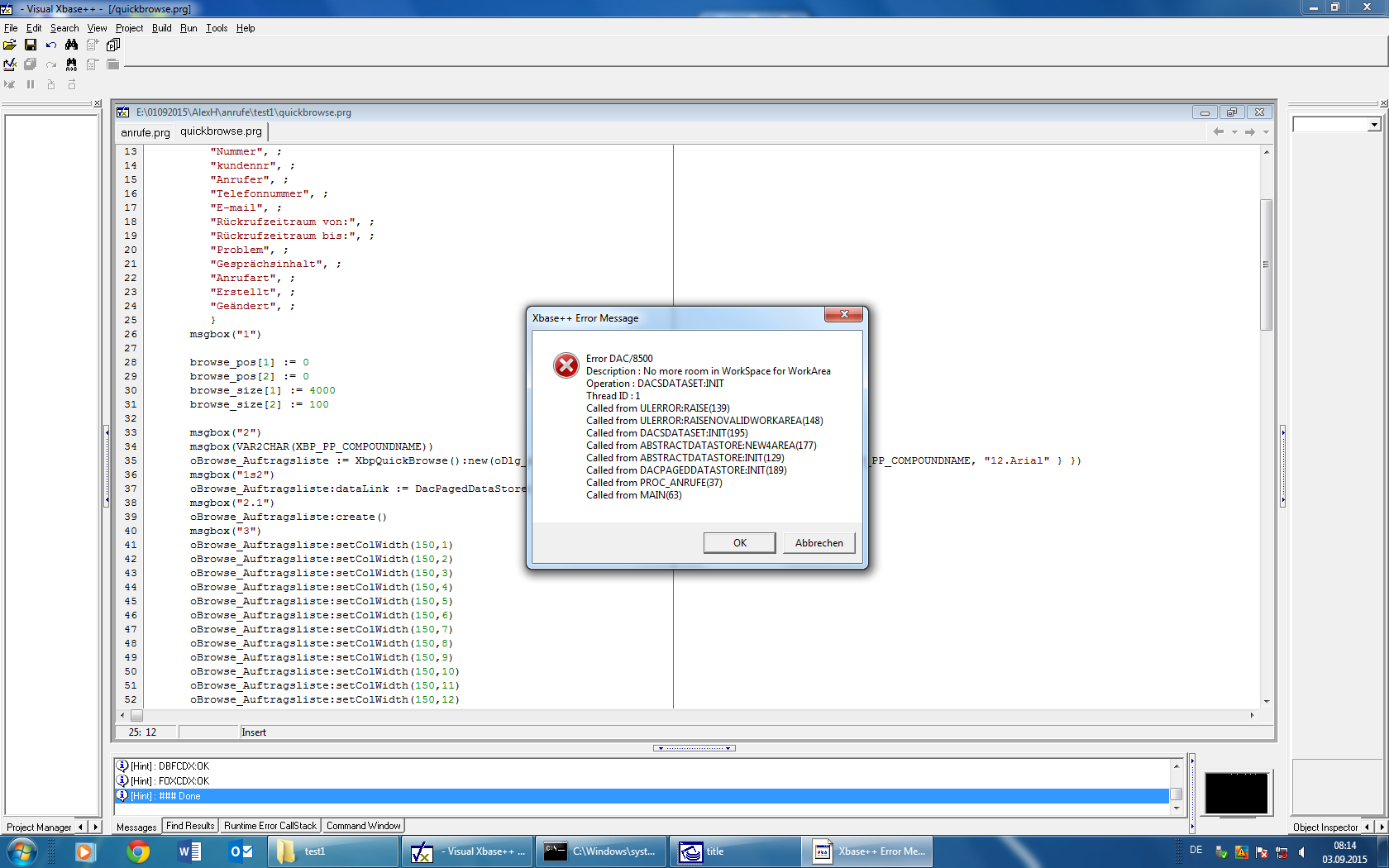Click the black preview thumbnail near Object Inspector
1389x868 pixels.
1236,794
